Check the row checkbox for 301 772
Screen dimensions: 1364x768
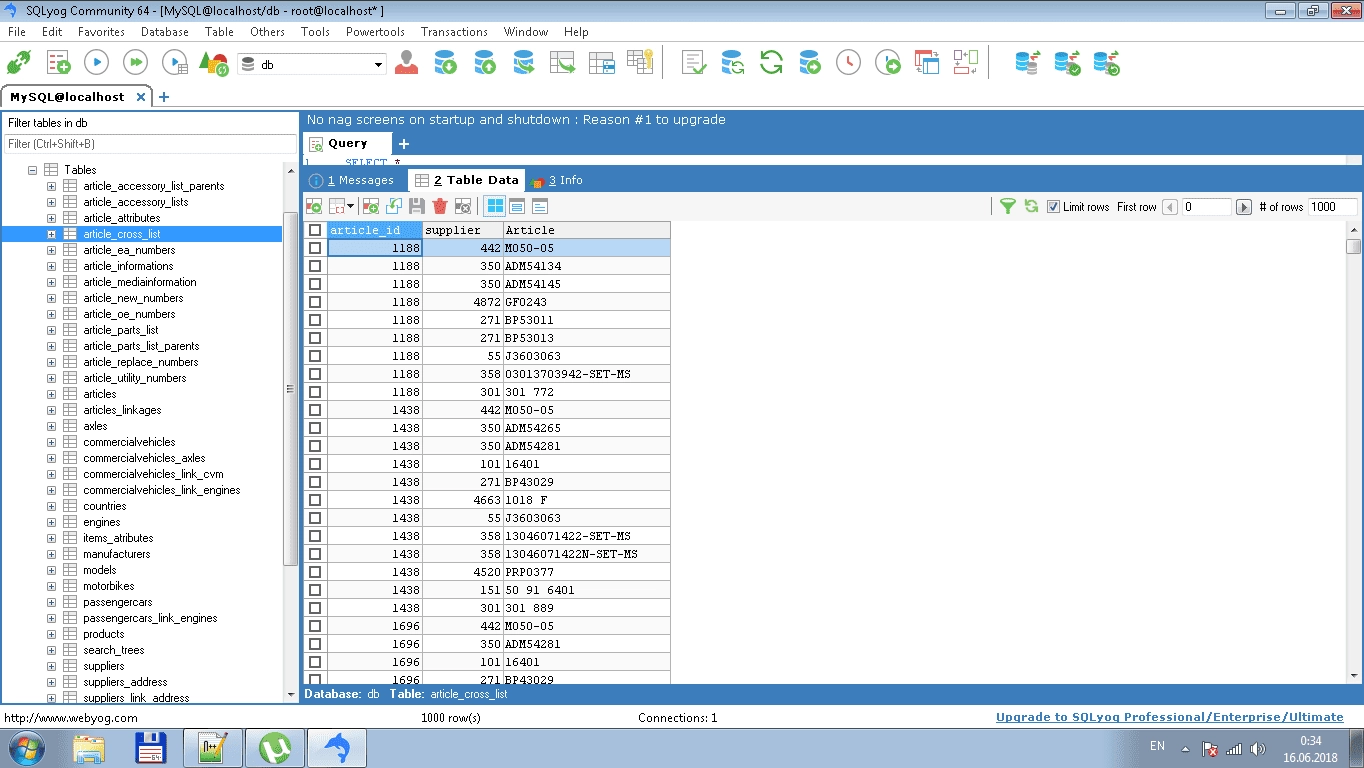pyautogui.click(x=315, y=392)
